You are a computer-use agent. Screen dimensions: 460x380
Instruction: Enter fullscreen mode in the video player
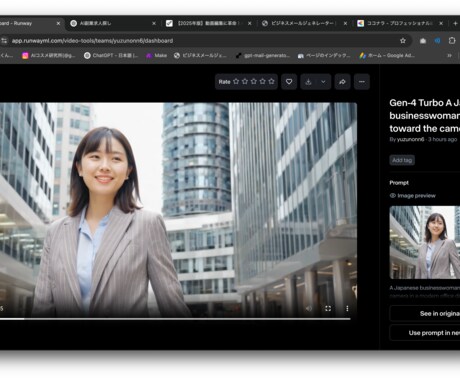(x=328, y=309)
